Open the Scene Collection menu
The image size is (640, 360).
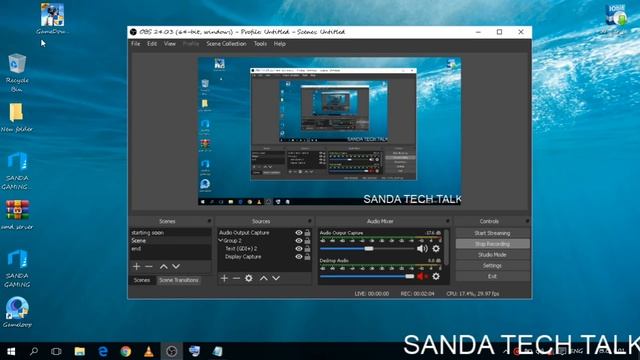pos(226,44)
